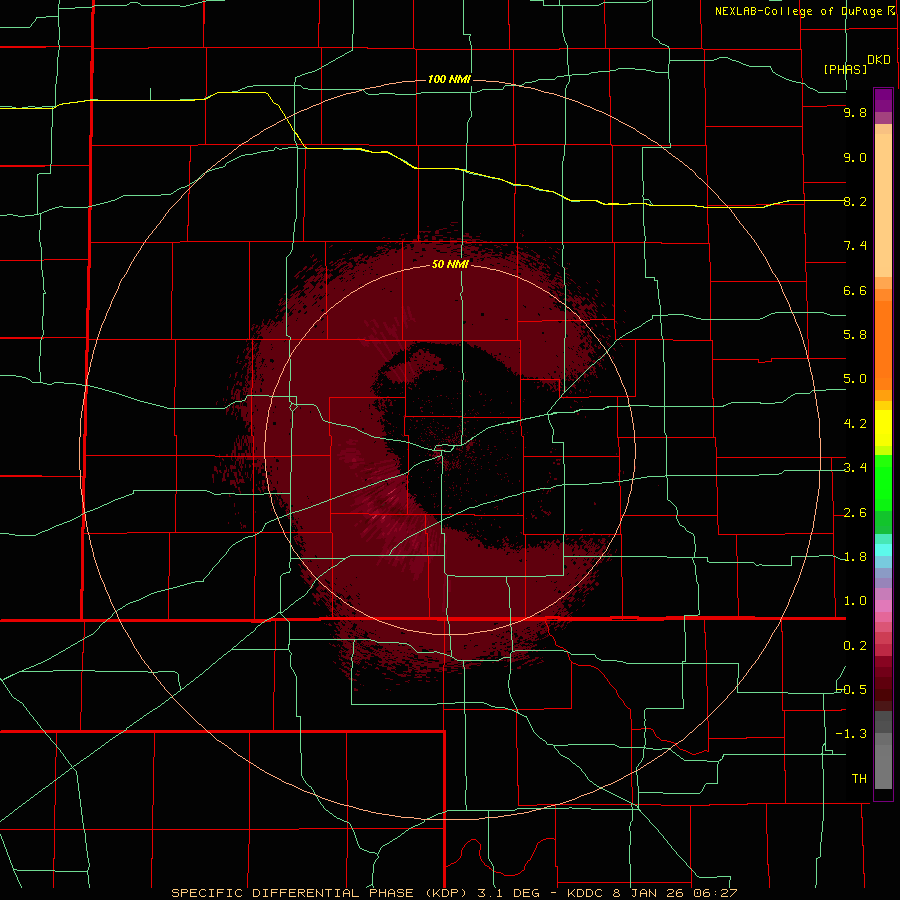Click the -1.3 scale value
The width and height of the screenshot is (900, 900).
[852, 734]
